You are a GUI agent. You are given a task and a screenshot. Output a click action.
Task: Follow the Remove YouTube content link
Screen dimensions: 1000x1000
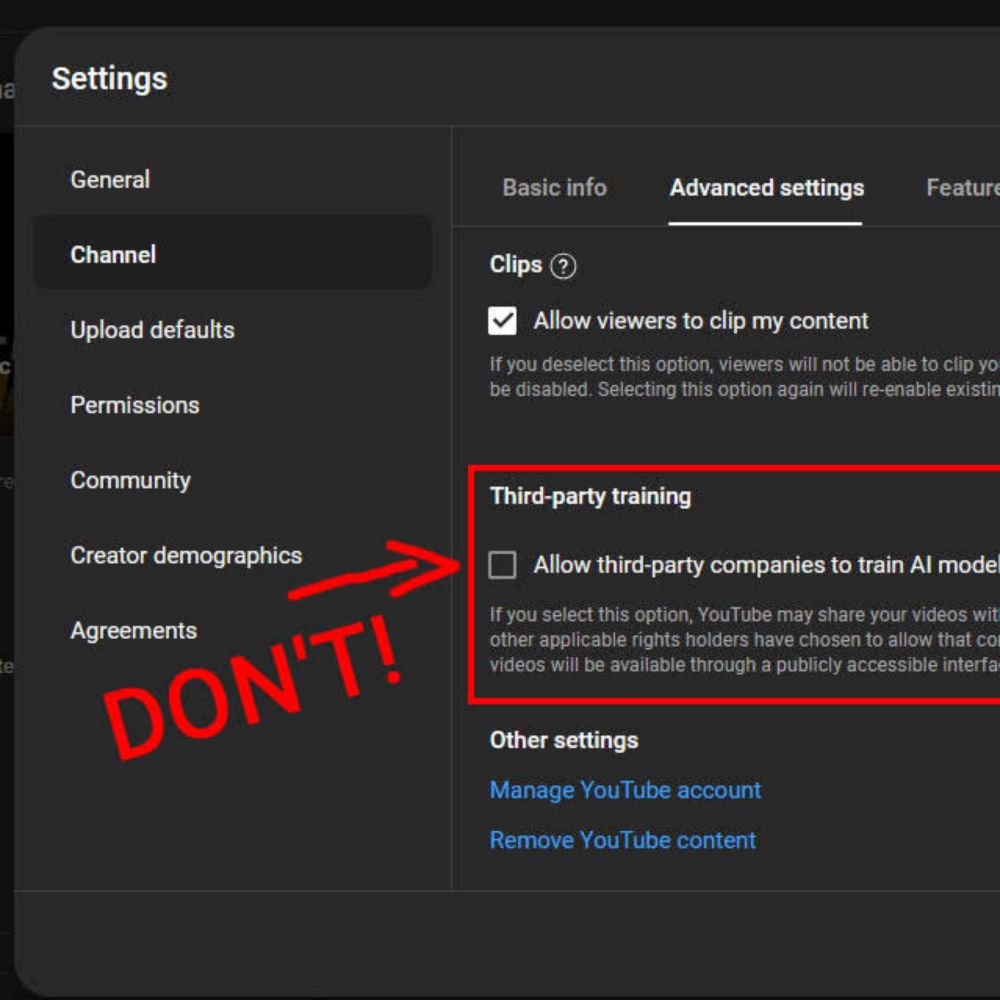pos(622,840)
